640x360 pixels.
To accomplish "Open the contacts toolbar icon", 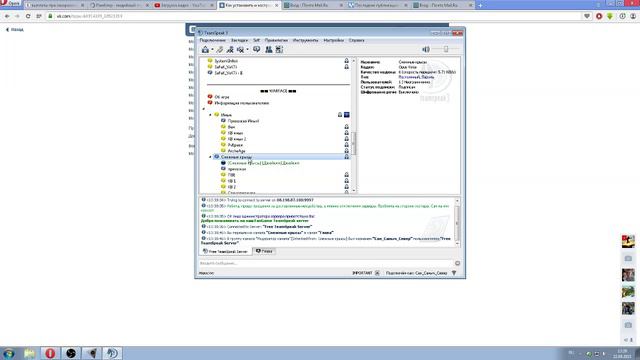I will [x=269, y=49].
